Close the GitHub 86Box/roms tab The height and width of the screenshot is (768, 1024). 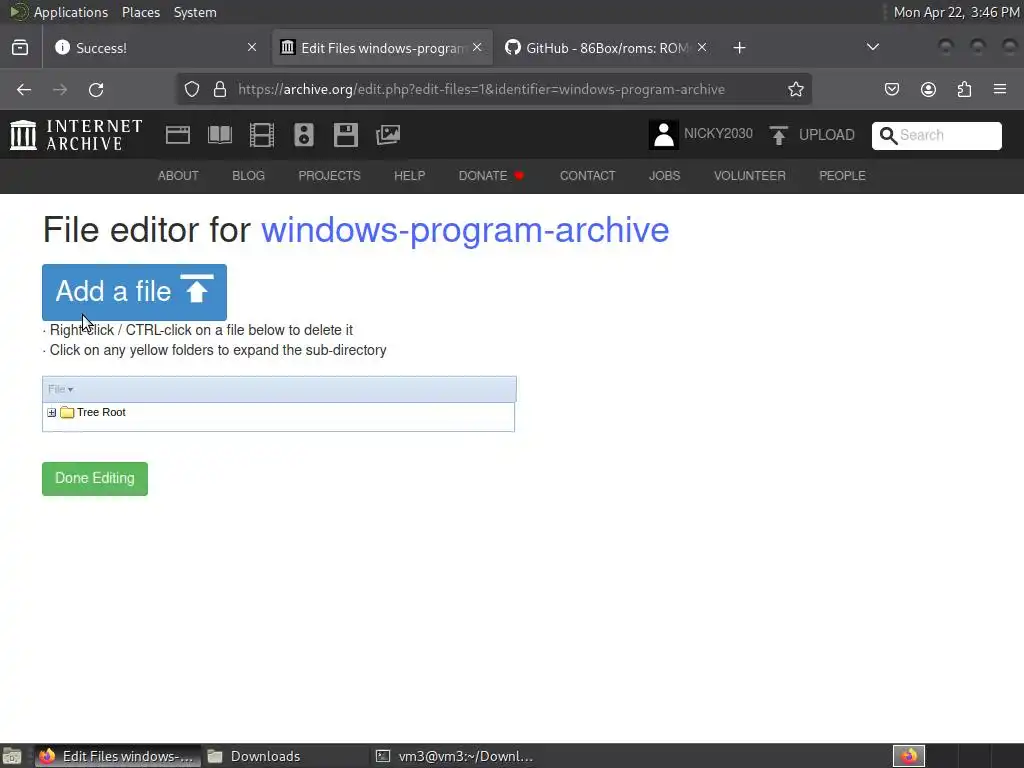pyautogui.click(x=702, y=48)
